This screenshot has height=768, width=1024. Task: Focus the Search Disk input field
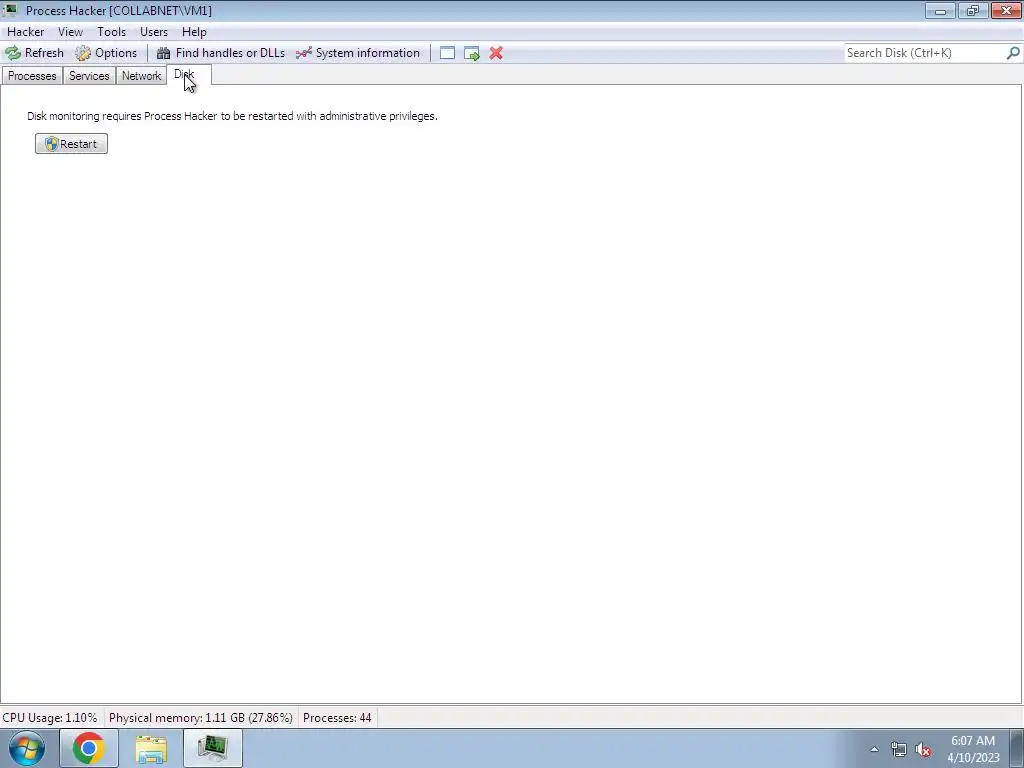tap(924, 53)
